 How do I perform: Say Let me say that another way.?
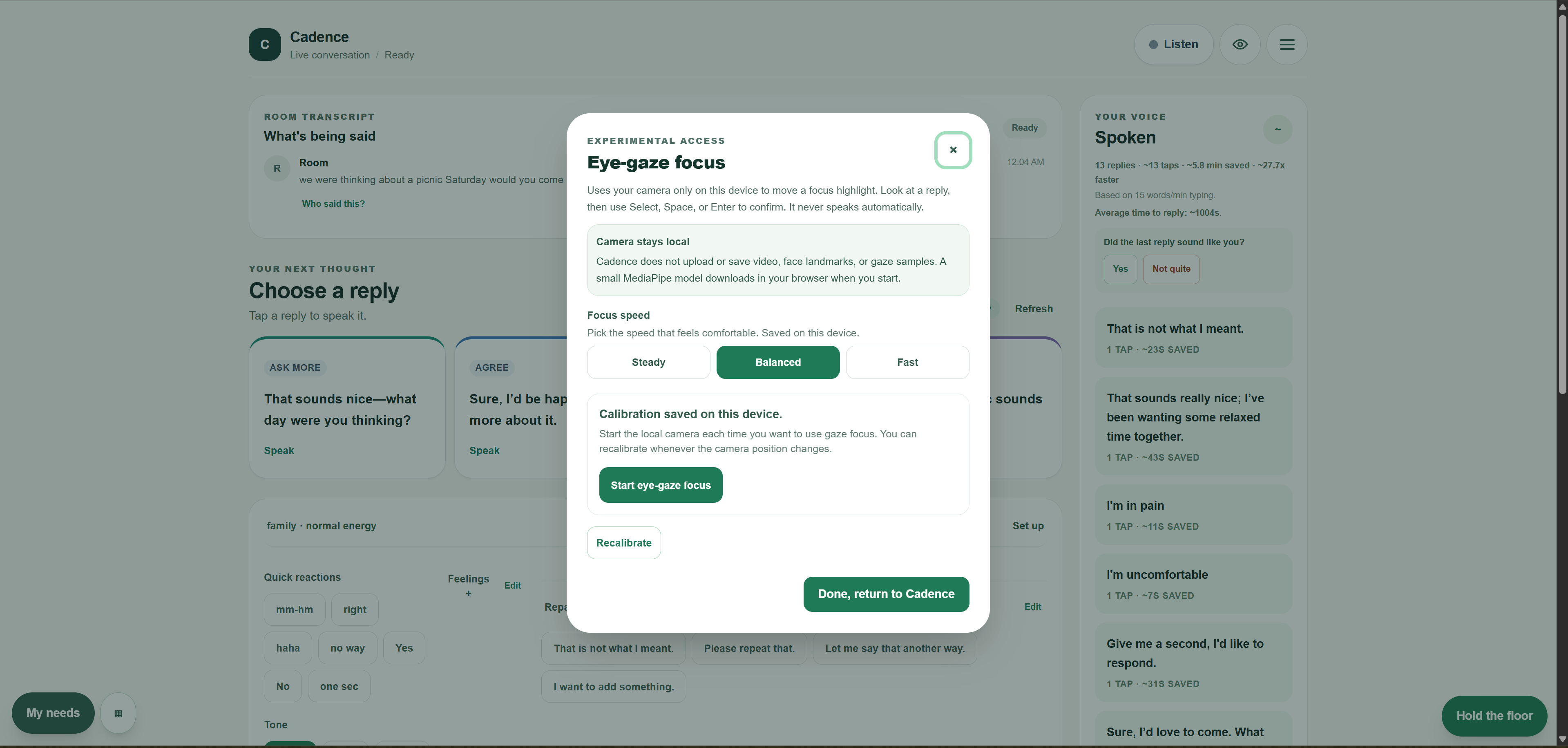pyautogui.click(x=895, y=648)
